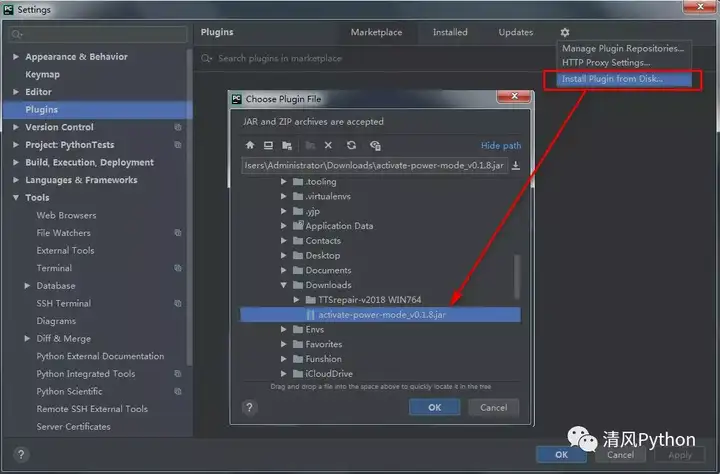The width and height of the screenshot is (720, 474).
Task: Click Hide path link
Action: (501, 146)
